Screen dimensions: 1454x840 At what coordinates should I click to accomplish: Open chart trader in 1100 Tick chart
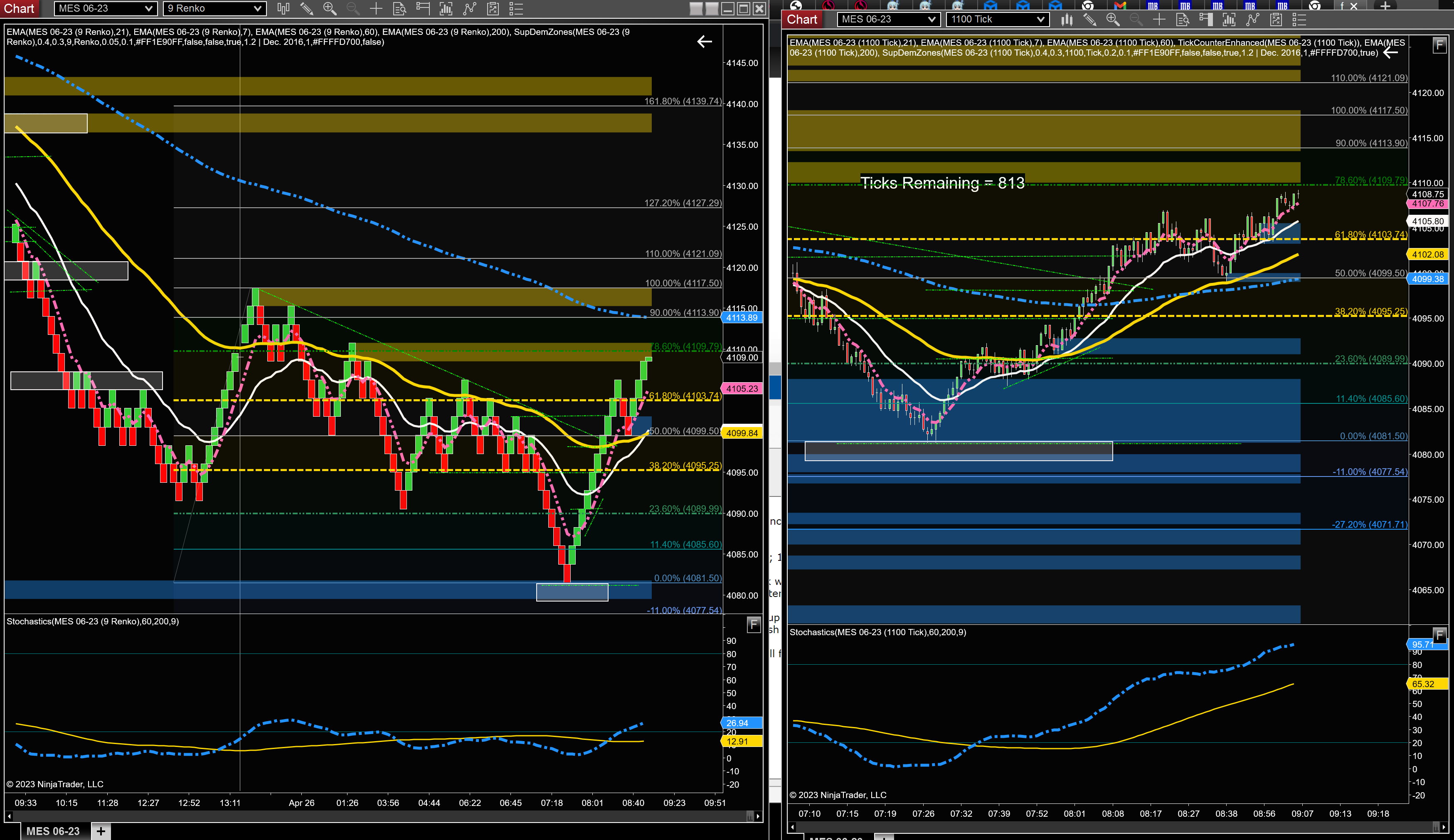[1206, 20]
